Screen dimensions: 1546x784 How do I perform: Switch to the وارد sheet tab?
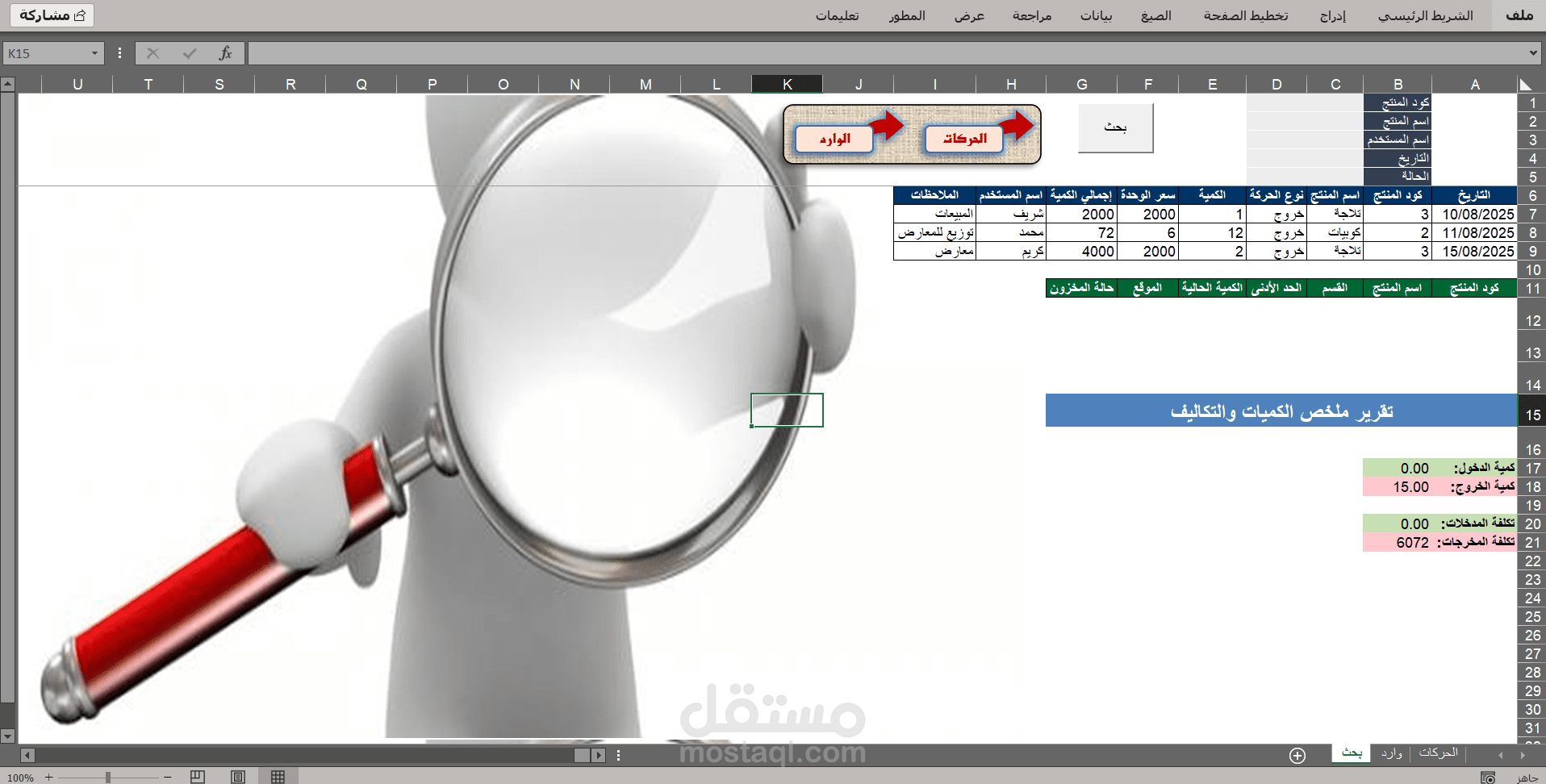click(x=1392, y=753)
